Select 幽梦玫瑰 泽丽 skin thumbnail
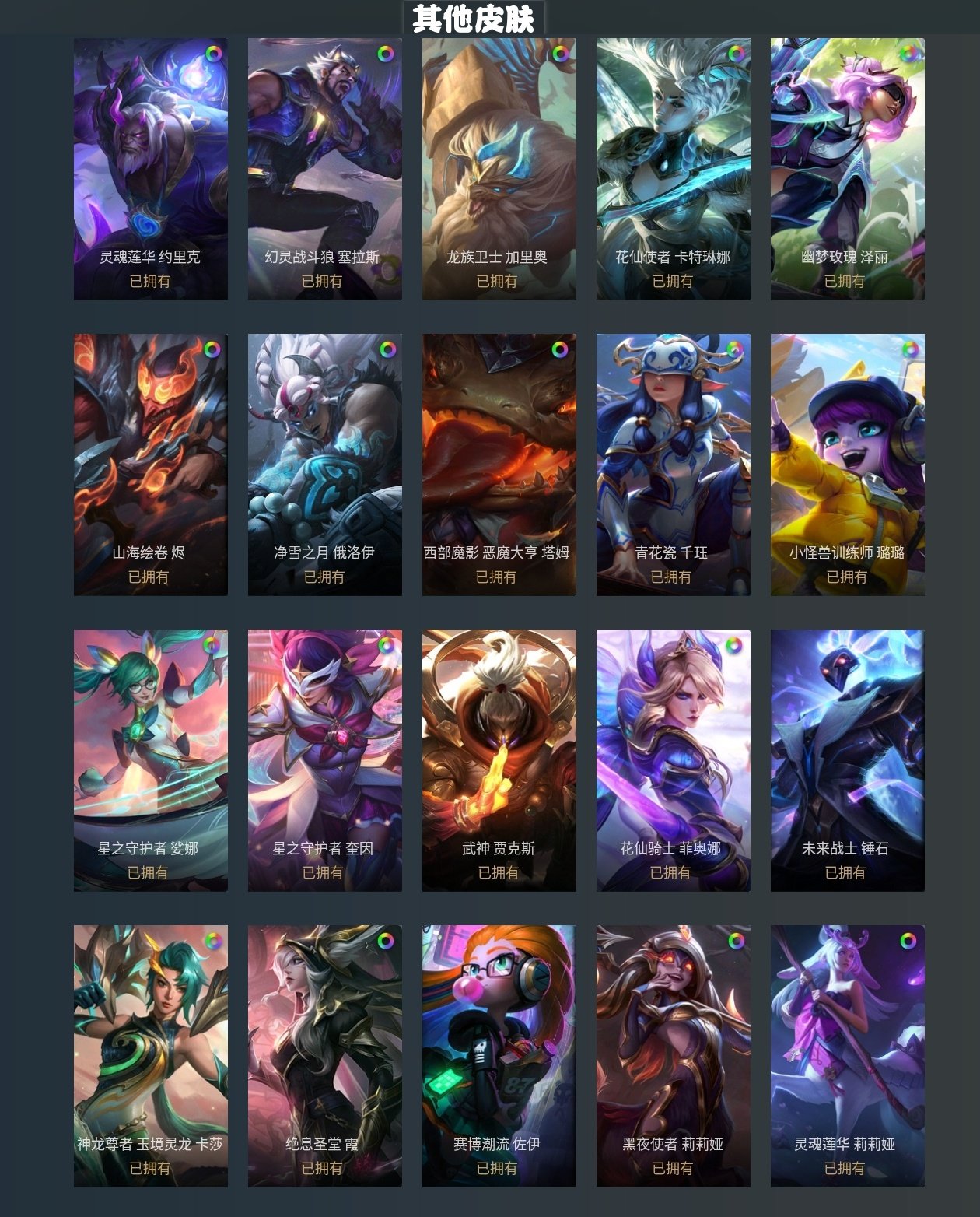 pyautogui.click(x=848, y=169)
